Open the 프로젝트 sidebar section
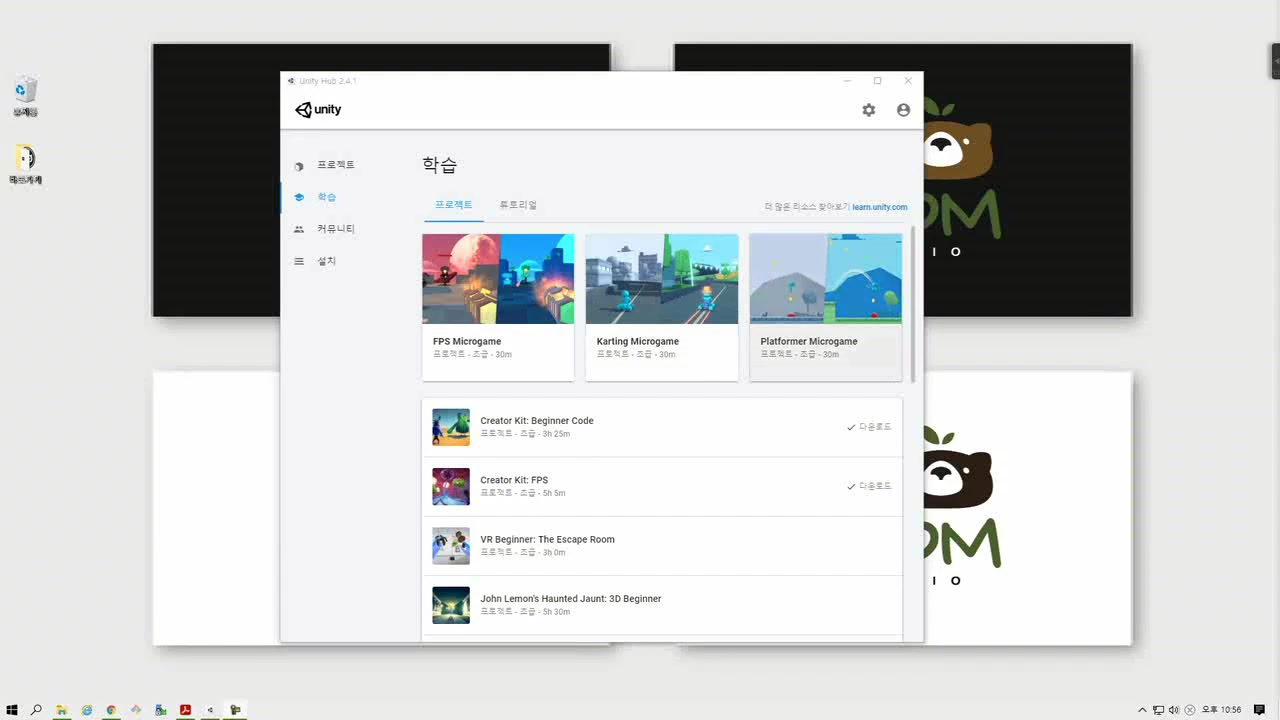The height and width of the screenshot is (720, 1280). [x=335, y=165]
